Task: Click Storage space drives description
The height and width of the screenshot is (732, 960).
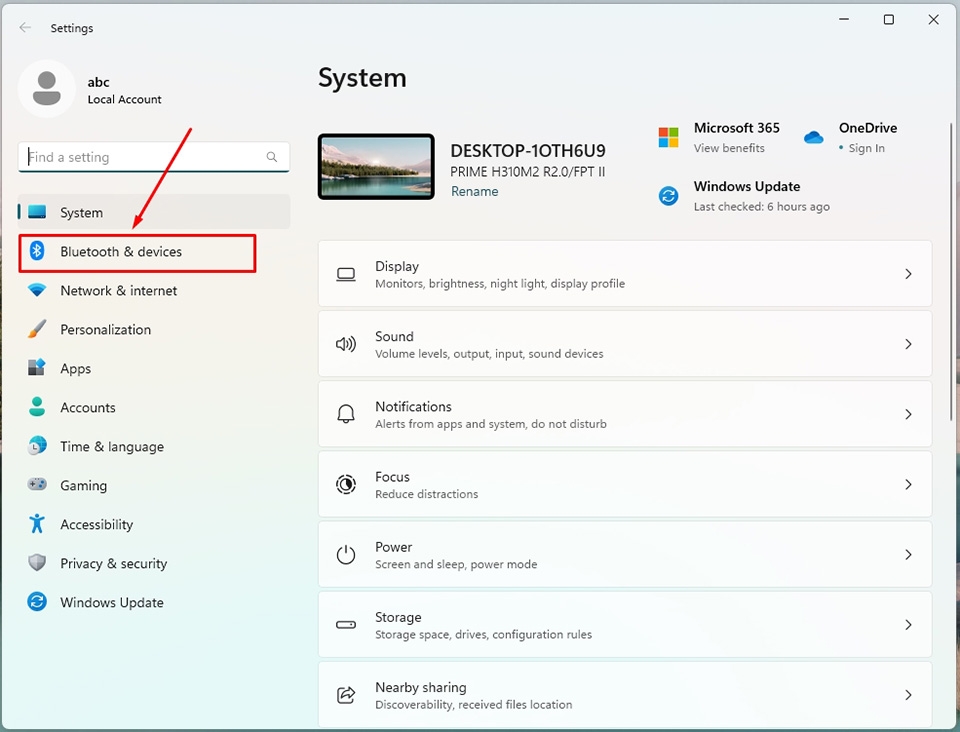Action: [484, 635]
